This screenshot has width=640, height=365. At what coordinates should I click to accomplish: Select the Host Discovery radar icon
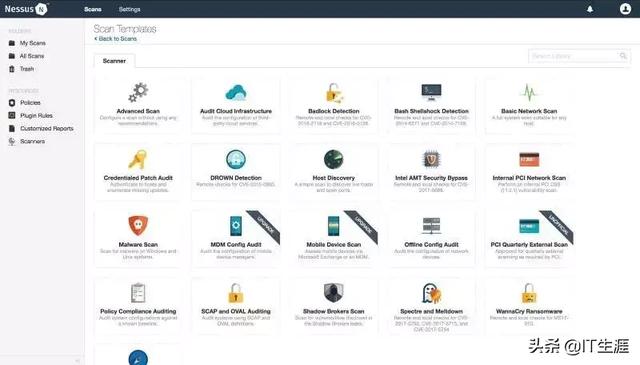coord(334,160)
